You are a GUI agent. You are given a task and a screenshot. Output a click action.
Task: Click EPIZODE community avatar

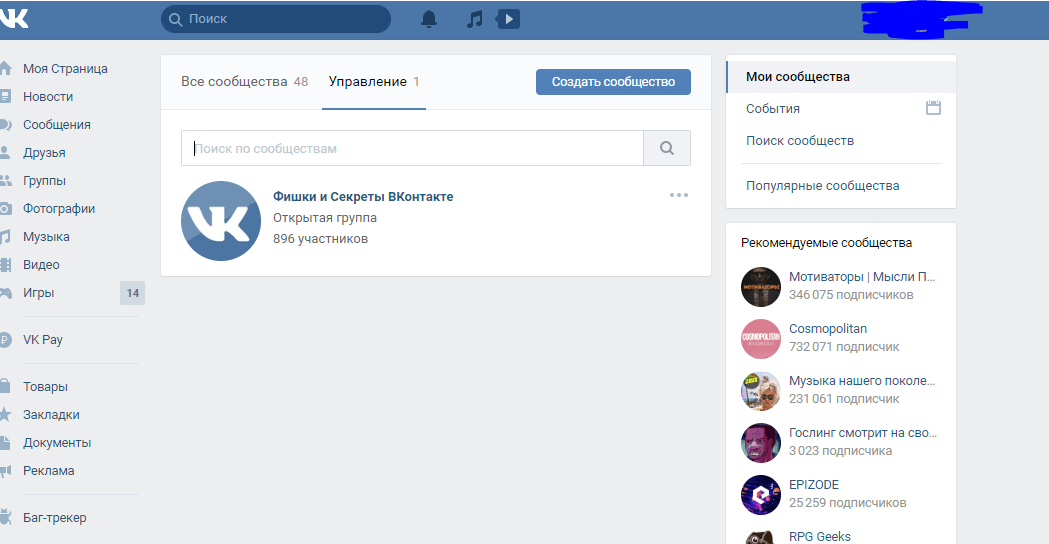pos(761,494)
